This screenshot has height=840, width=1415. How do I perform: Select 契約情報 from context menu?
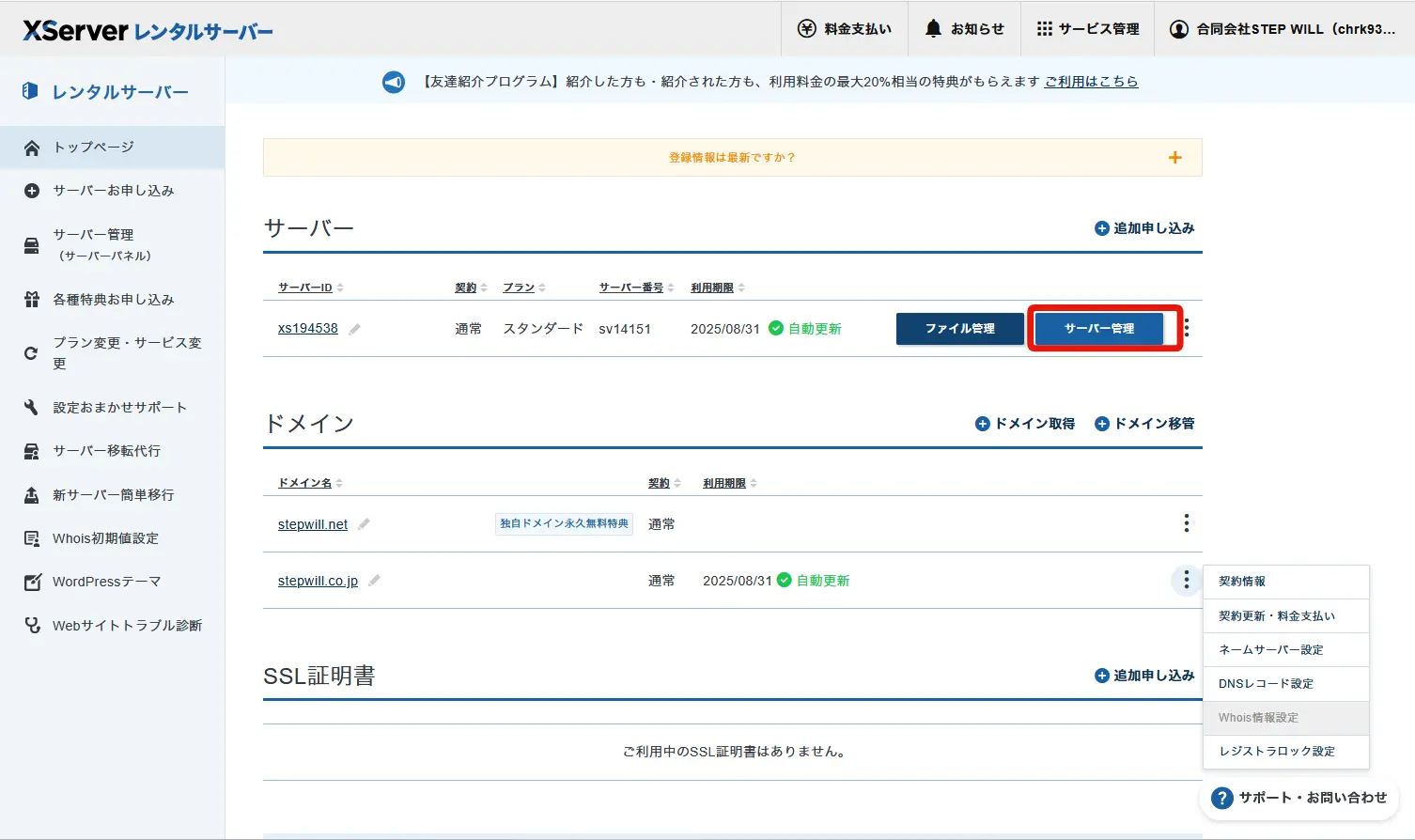(x=1285, y=582)
